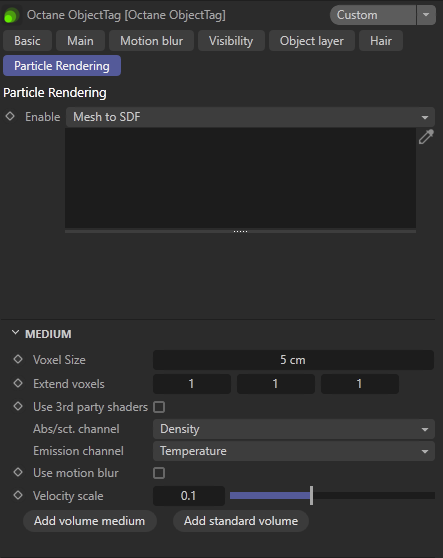Image resolution: width=443 pixels, height=558 pixels.
Task: Toggle keyframe diamond for Use 3rd party shaders
Action: [18, 406]
